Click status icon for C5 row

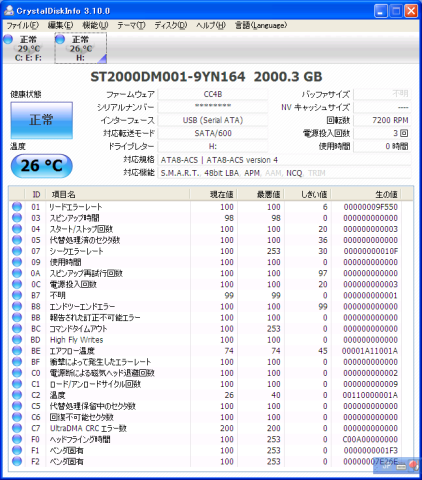click(x=17, y=406)
